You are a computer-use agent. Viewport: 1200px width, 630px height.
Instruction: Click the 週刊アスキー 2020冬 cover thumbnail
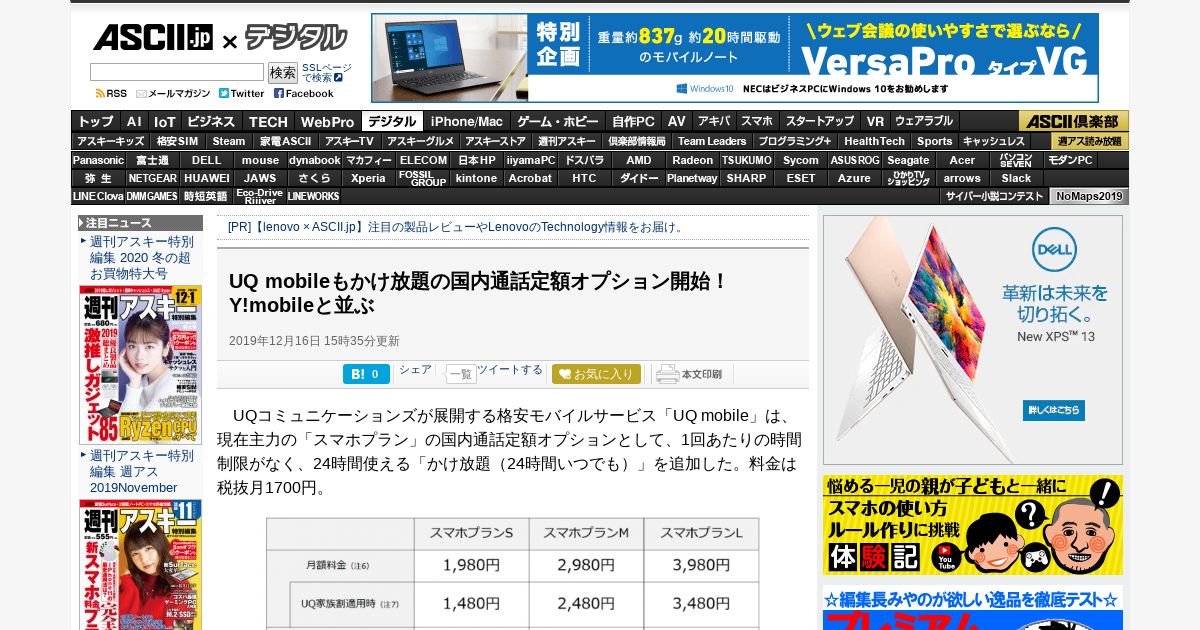pyautogui.click(x=141, y=365)
